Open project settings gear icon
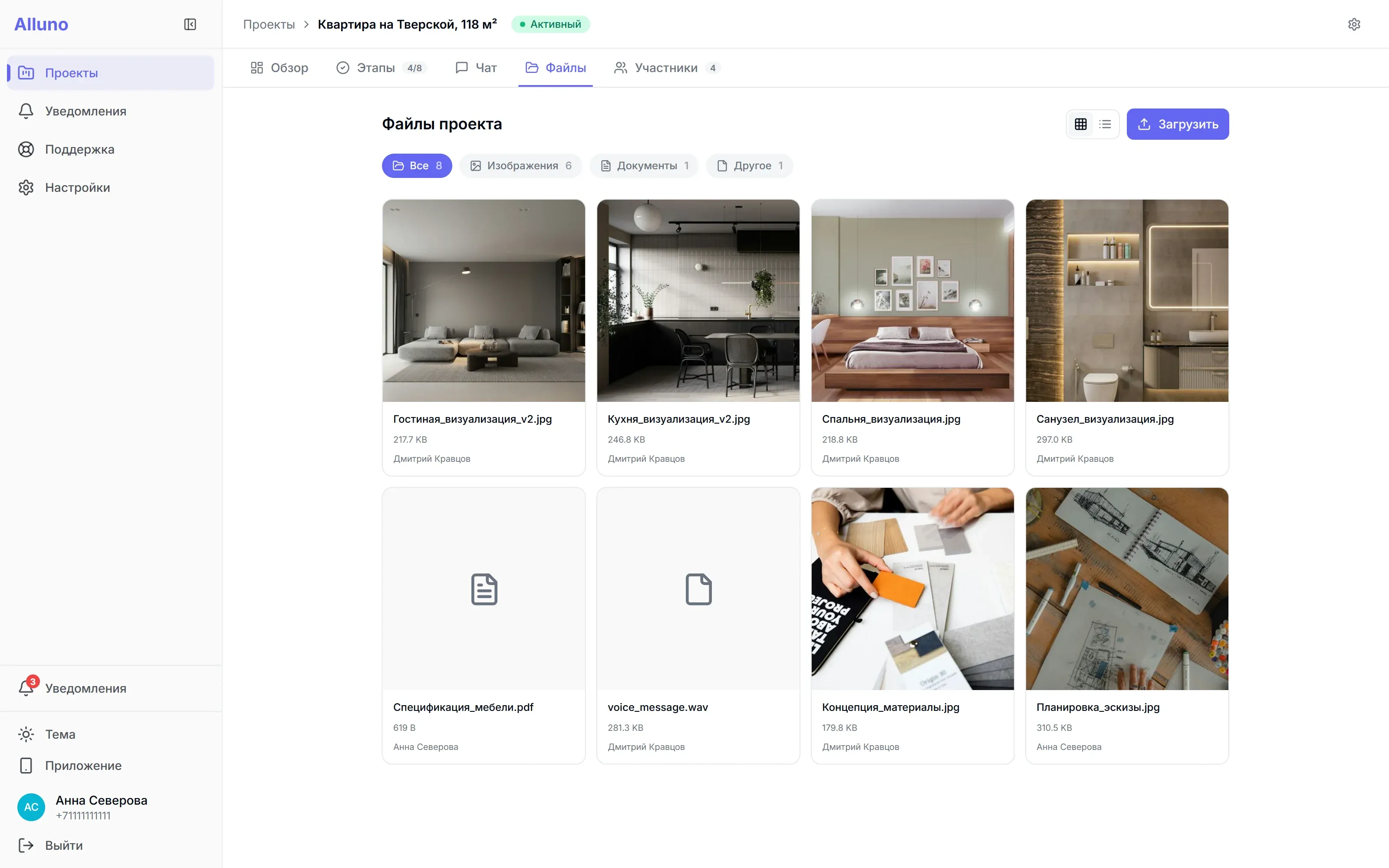1389x868 pixels. (x=1354, y=24)
